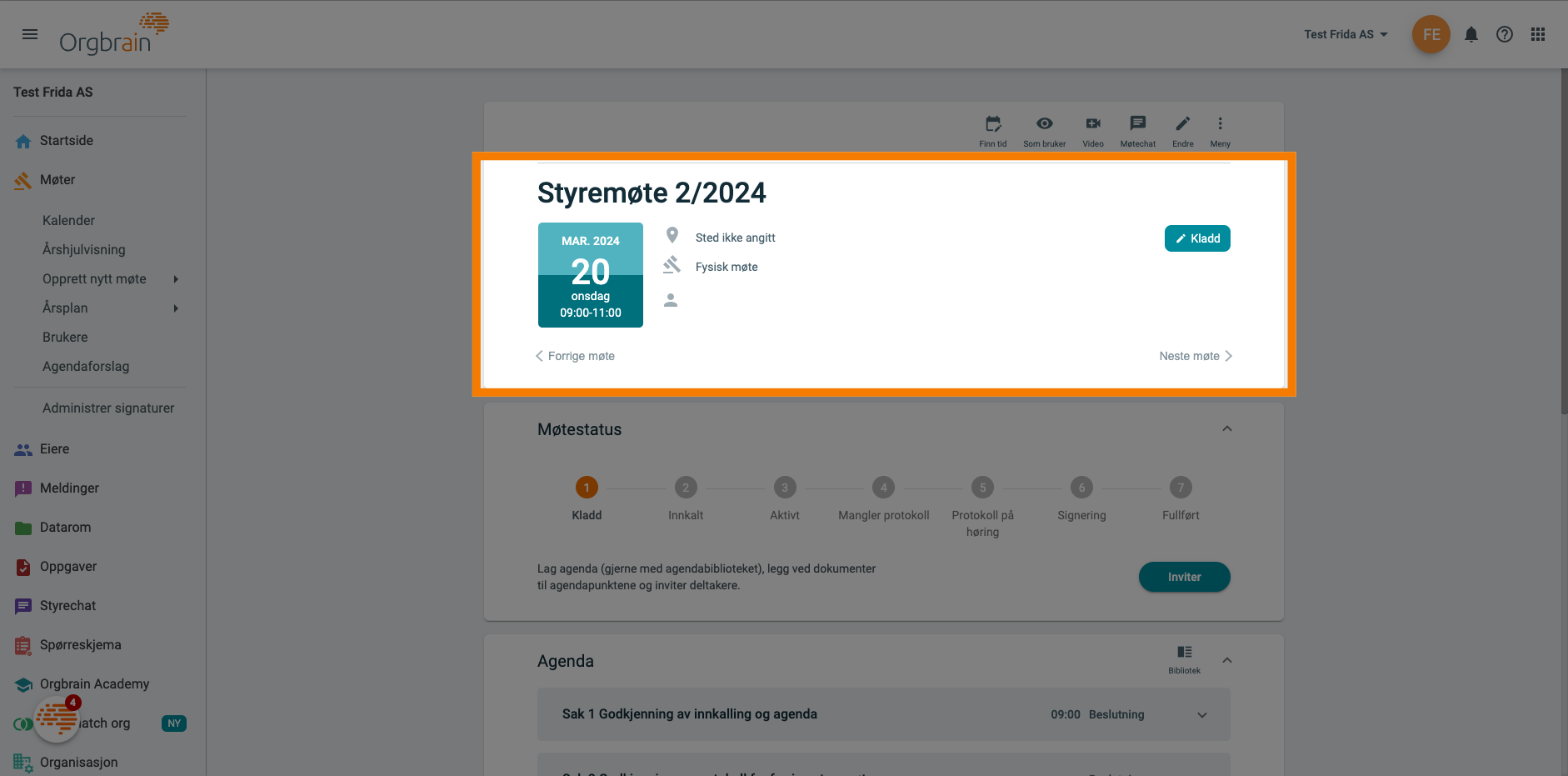Open Administrer signaturer
This screenshot has width=1568, height=776.
[x=108, y=408]
